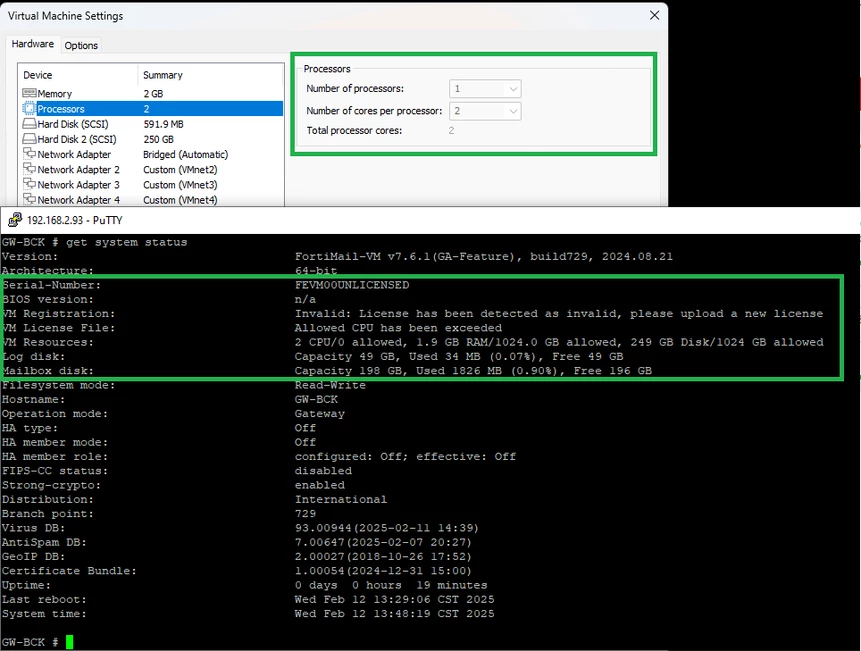Screen dimensions: 861x651
Task: Select Network Adapter 4 Custom (VMnet4) row
Action: [x=152, y=200]
